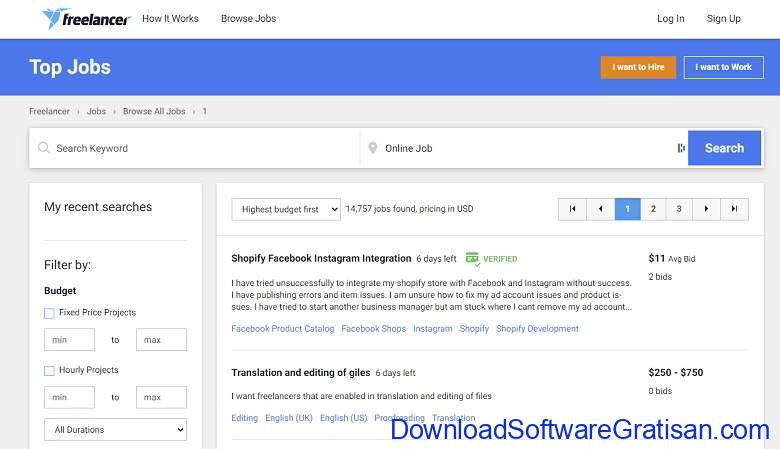Select results page 2
The image size is (780, 449).
pos(653,209)
